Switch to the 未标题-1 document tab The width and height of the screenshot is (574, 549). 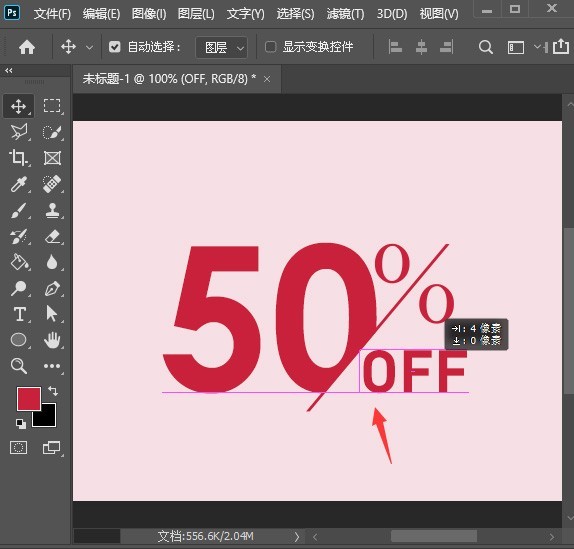click(x=169, y=79)
